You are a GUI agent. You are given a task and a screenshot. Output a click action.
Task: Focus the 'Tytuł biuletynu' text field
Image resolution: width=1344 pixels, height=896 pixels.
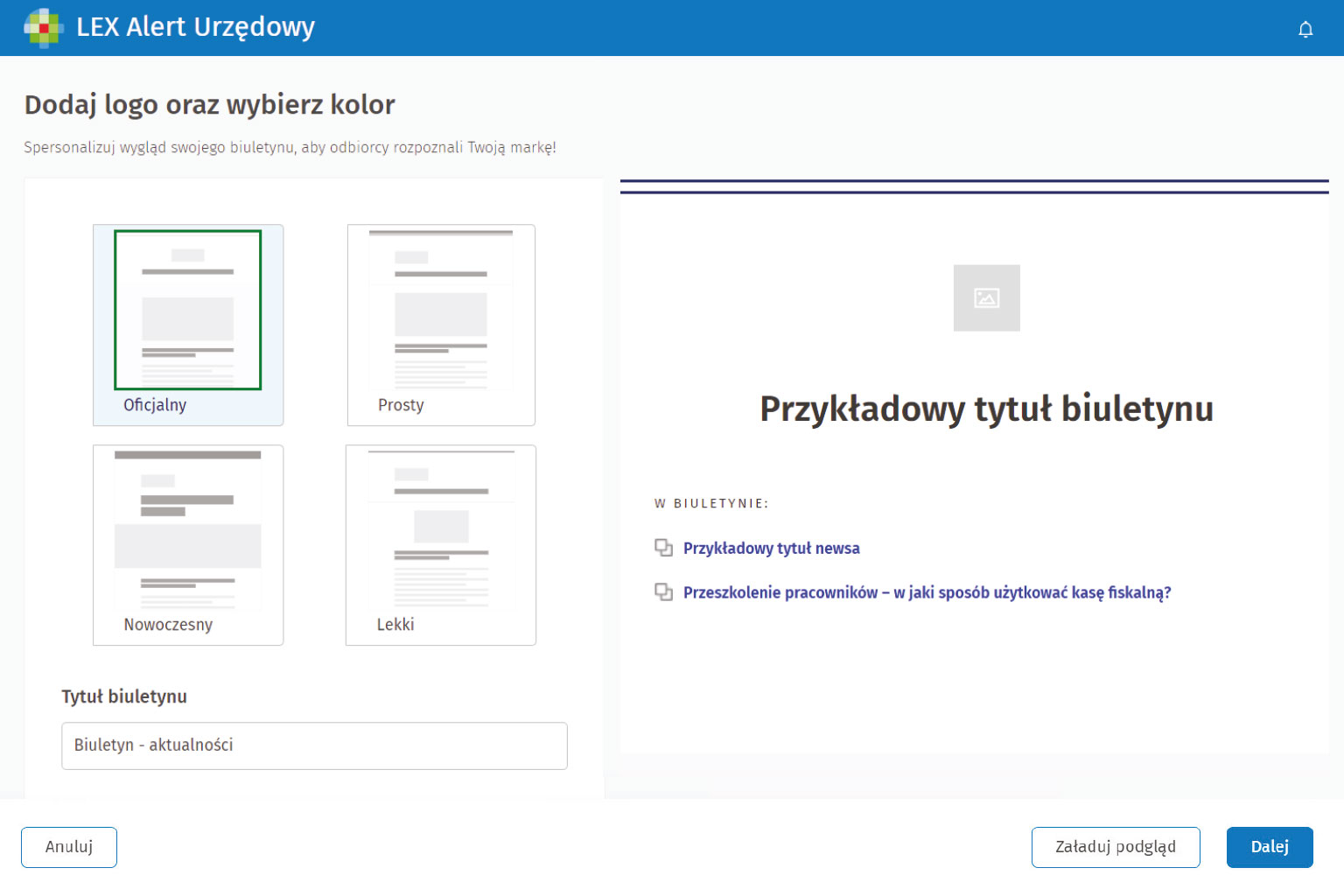(x=314, y=745)
